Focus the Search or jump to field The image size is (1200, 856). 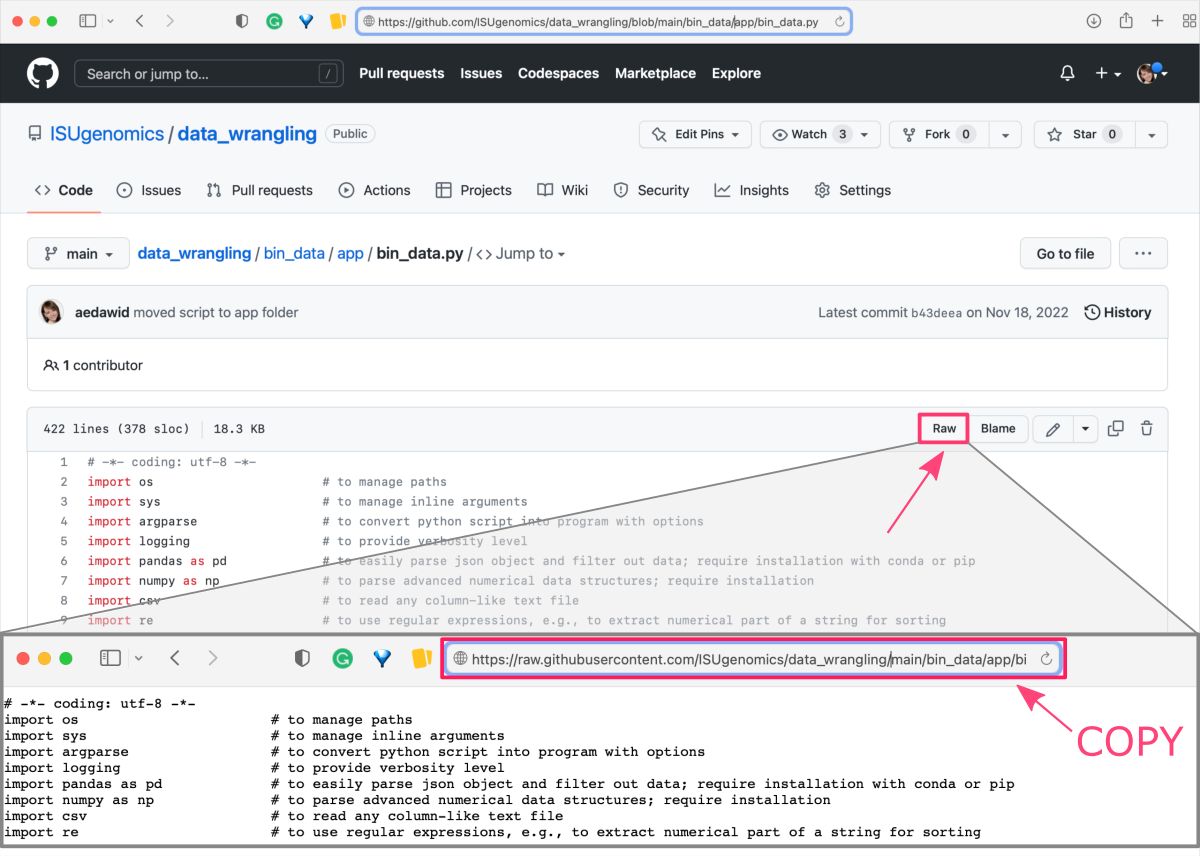point(208,72)
